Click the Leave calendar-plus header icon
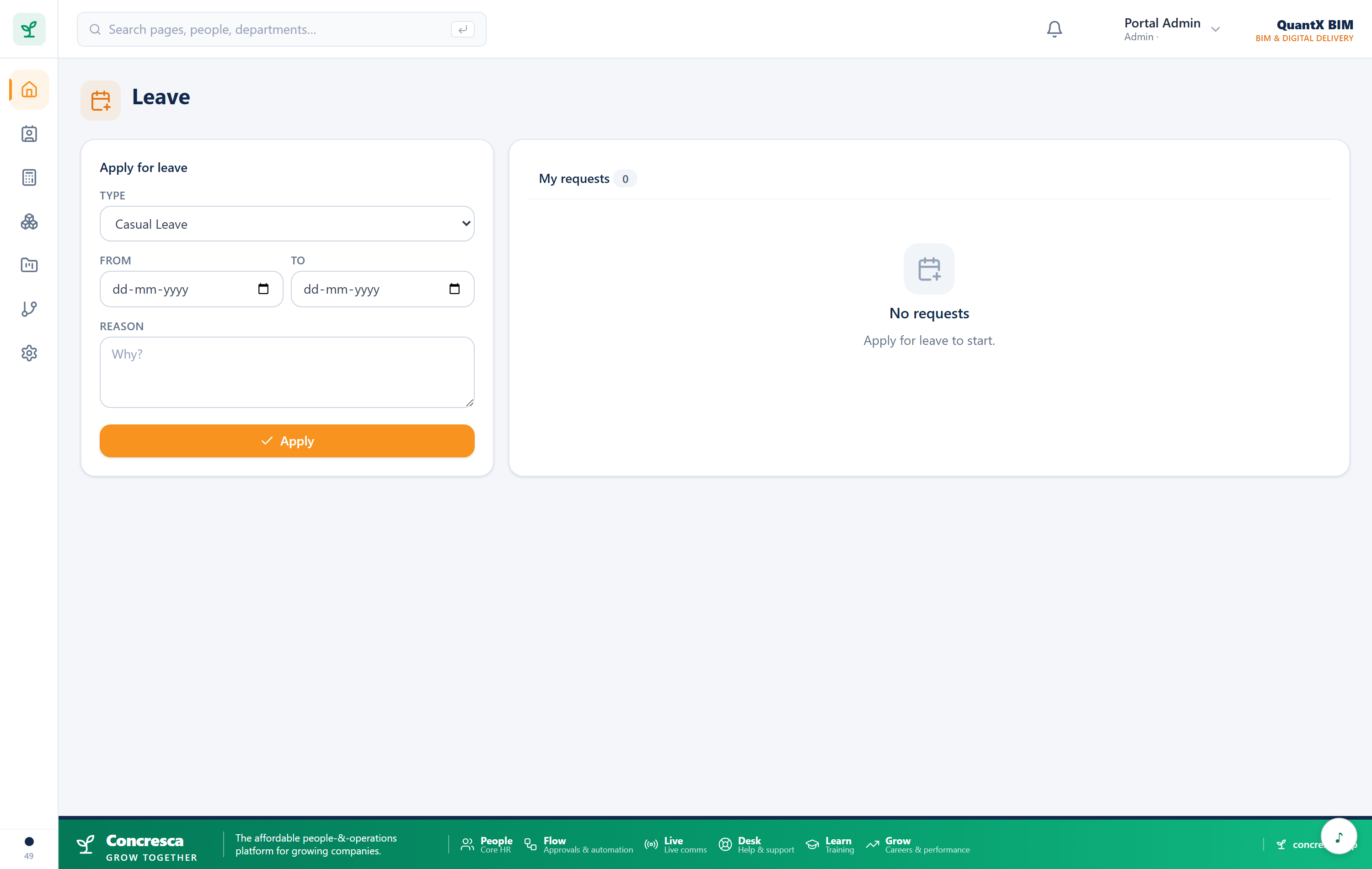This screenshot has height=869, width=1372. click(101, 101)
